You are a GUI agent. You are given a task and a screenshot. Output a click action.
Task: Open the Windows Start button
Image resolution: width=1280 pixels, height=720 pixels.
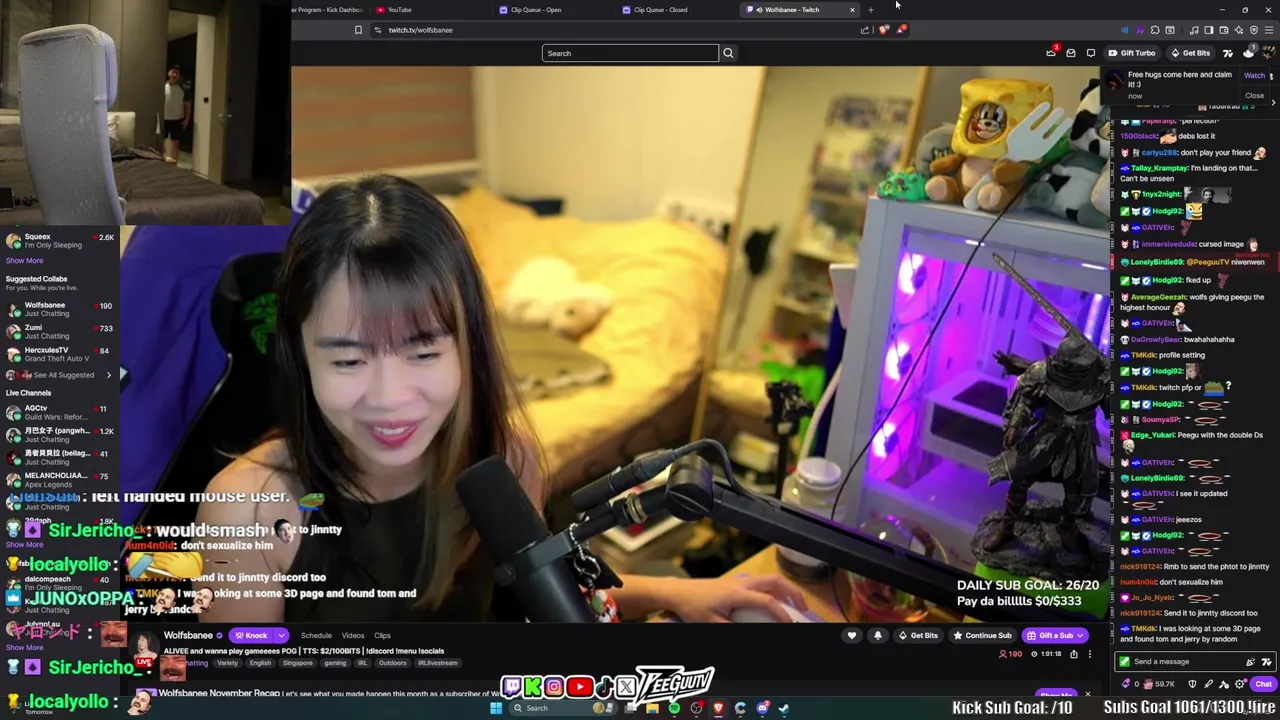(x=496, y=708)
